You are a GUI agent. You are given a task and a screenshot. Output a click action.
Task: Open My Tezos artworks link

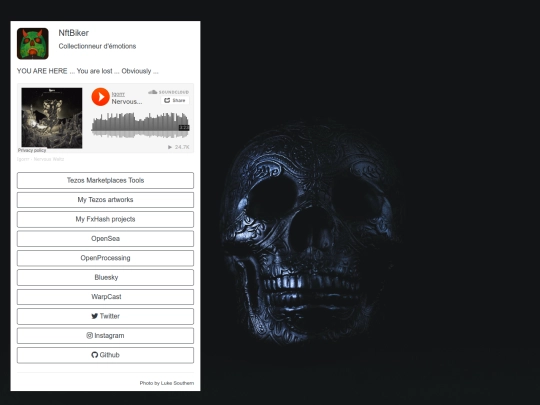[x=105, y=200]
